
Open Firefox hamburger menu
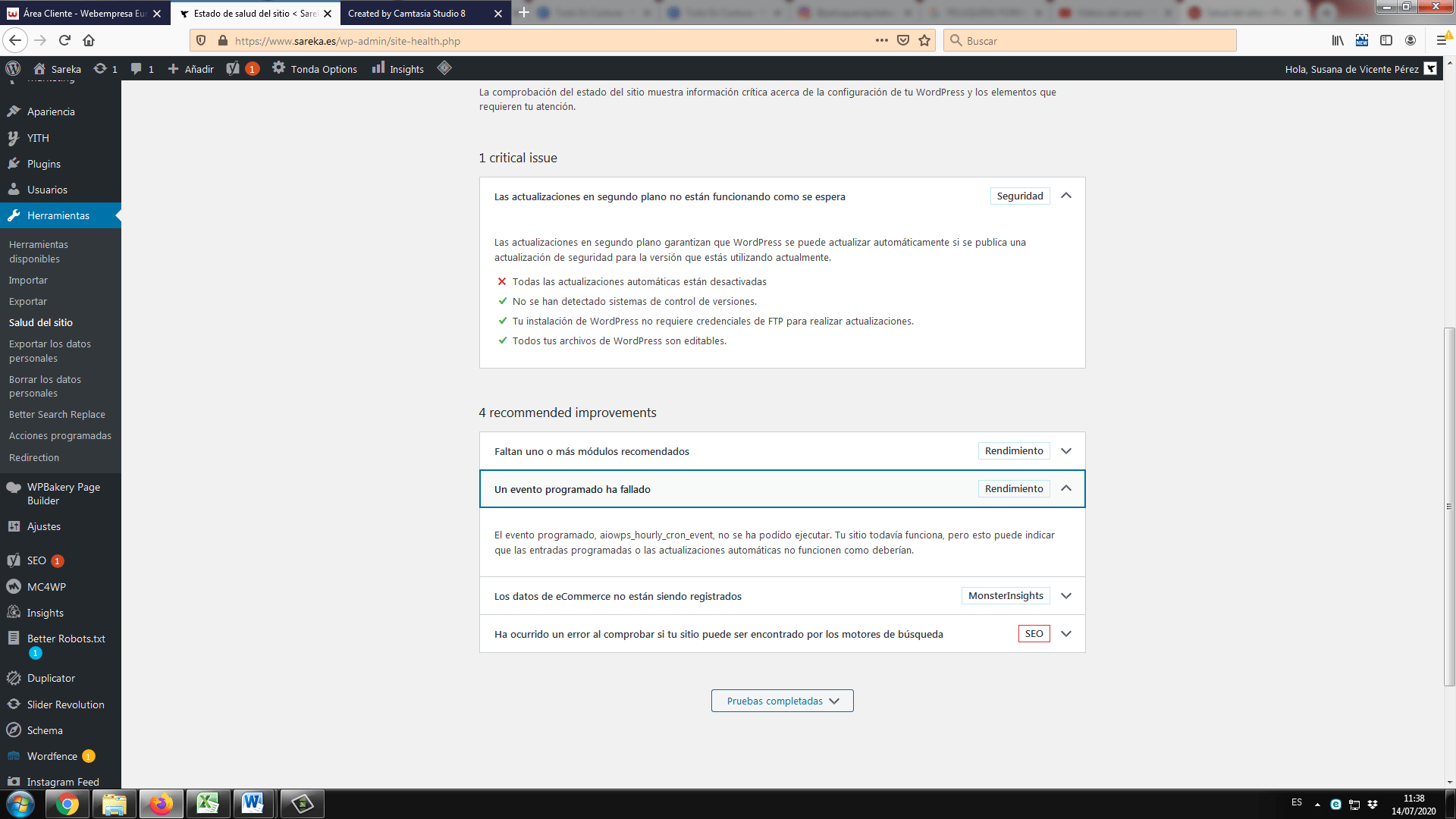pyautogui.click(x=1442, y=40)
